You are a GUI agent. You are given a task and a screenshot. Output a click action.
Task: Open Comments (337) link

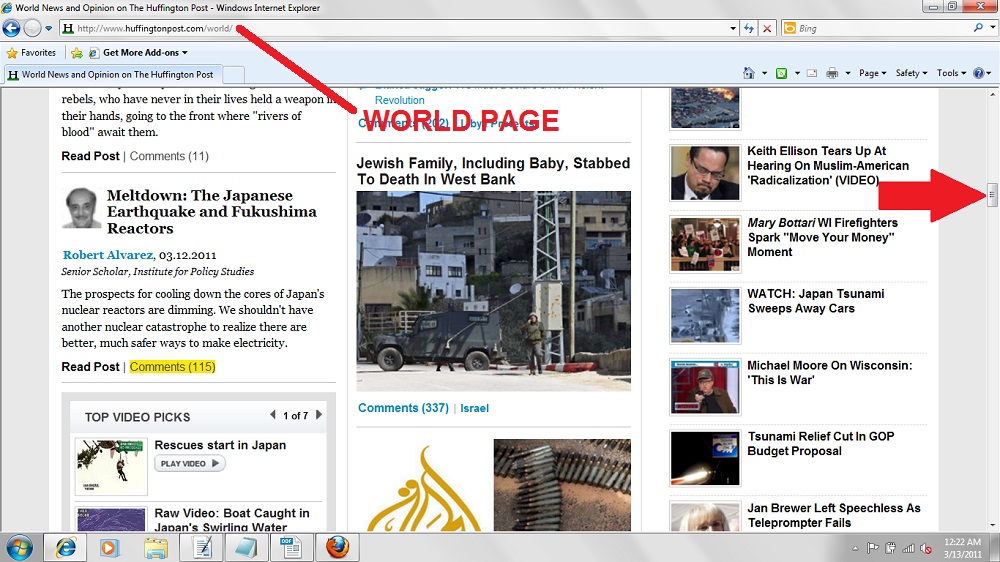coord(403,408)
